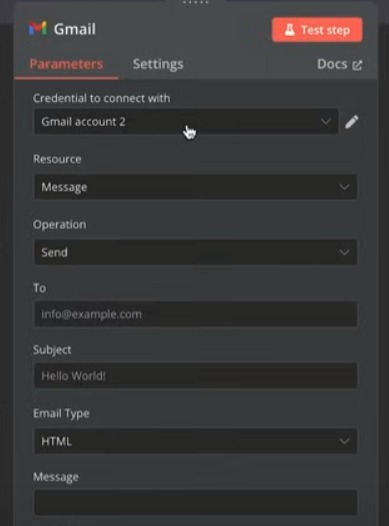The height and width of the screenshot is (526, 389).
Task: Click the chevron in the Gmail account 2 field
Action: click(326, 121)
